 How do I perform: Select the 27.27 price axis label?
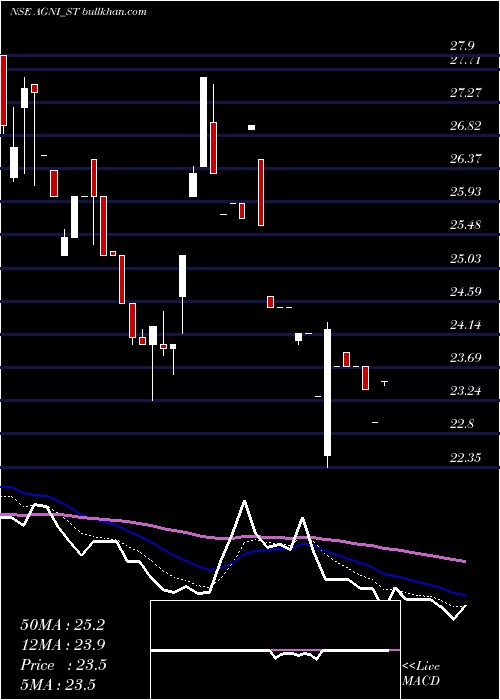click(x=466, y=93)
